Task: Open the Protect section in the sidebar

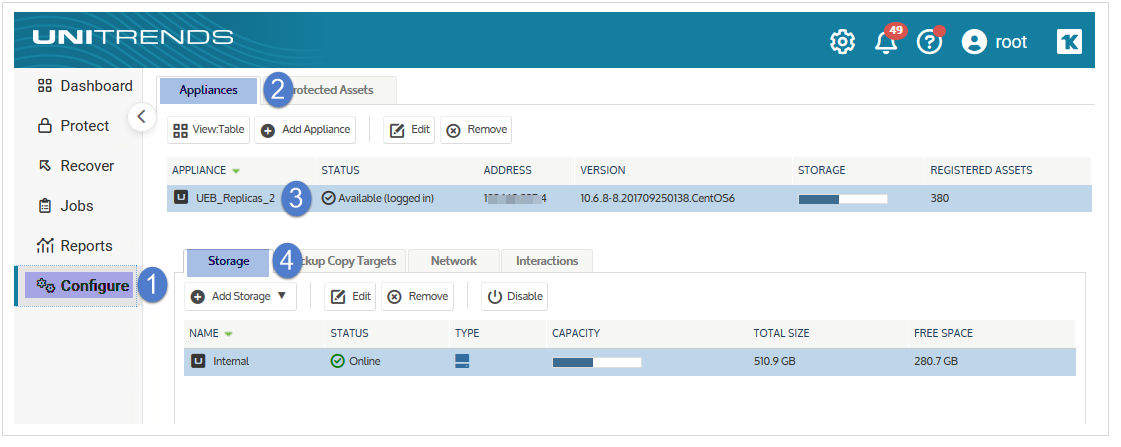Action: (74, 126)
